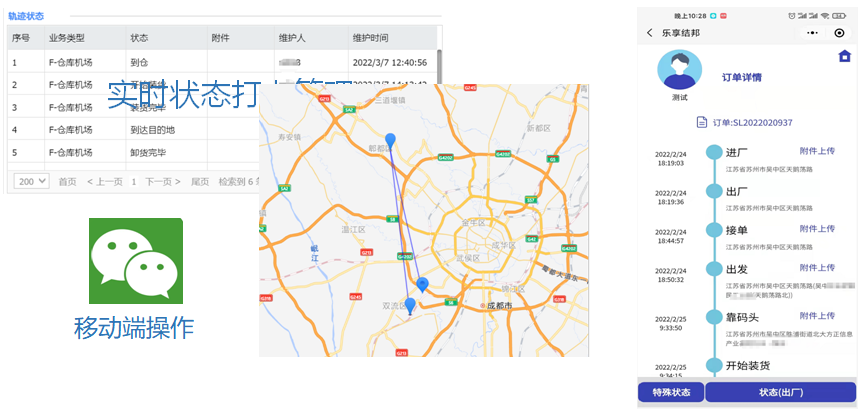Go to 上一页 in table pagination

point(105,181)
